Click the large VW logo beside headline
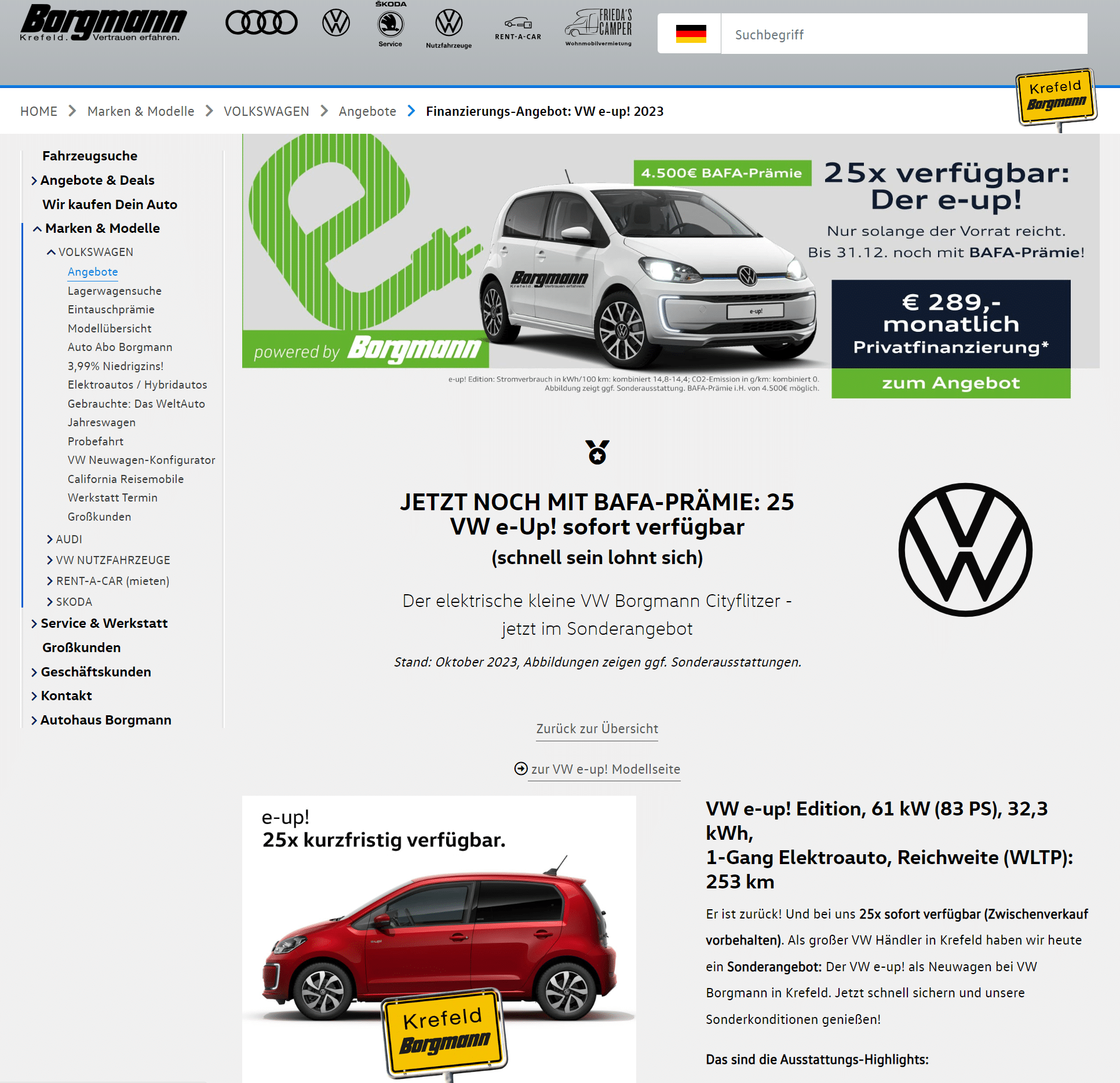 pyautogui.click(x=965, y=550)
